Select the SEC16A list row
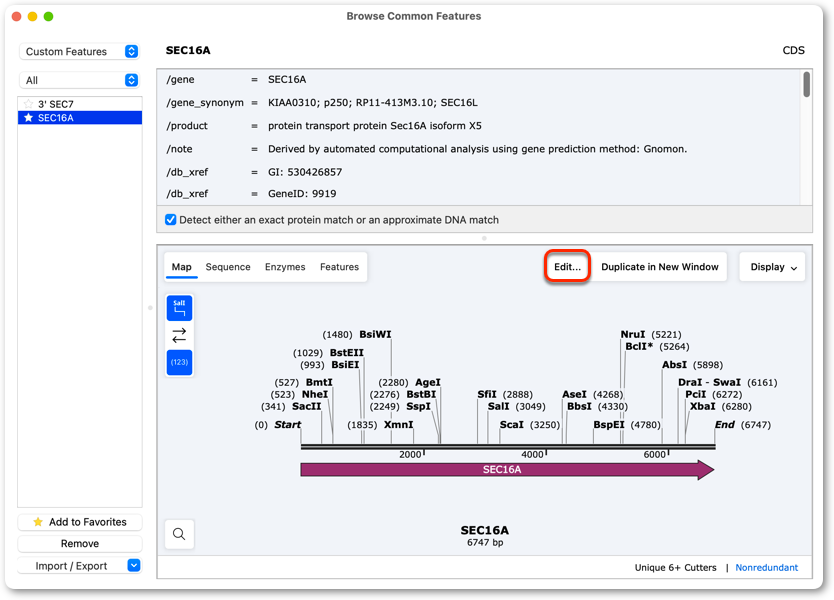The width and height of the screenshot is (834, 600). coord(80,118)
